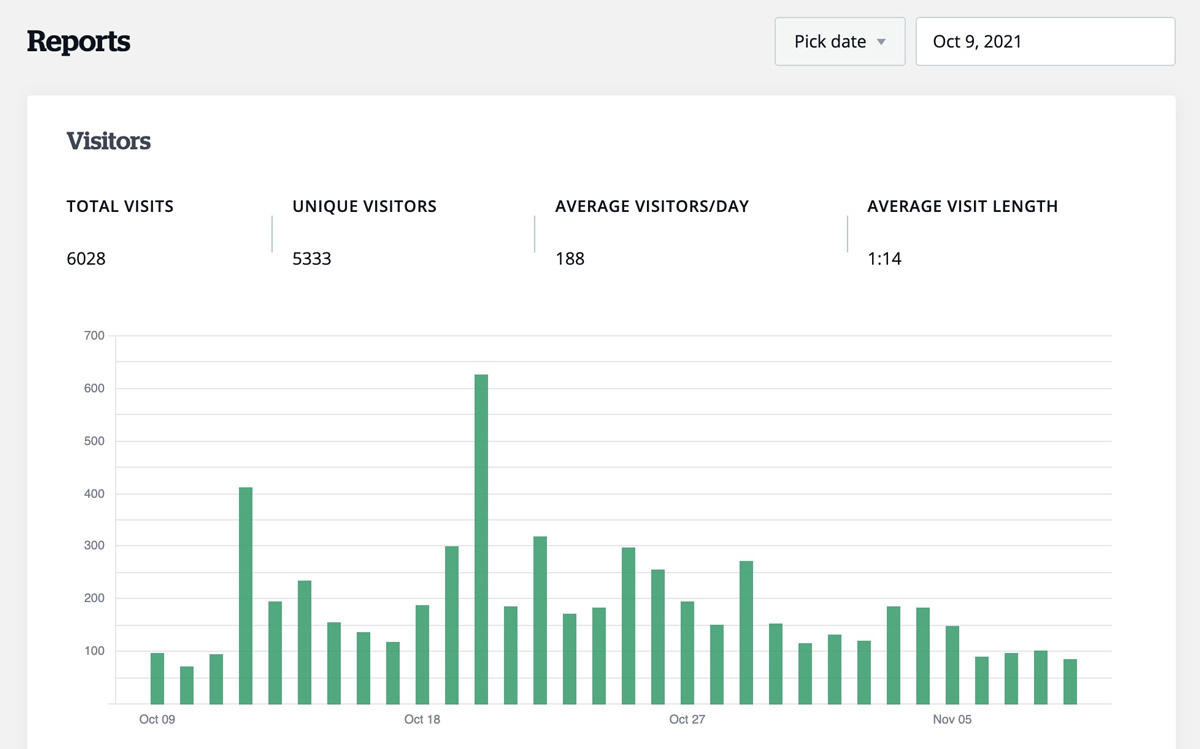
Task: Open the Pick date dropdown
Action: pyautogui.click(x=840, y=42)
